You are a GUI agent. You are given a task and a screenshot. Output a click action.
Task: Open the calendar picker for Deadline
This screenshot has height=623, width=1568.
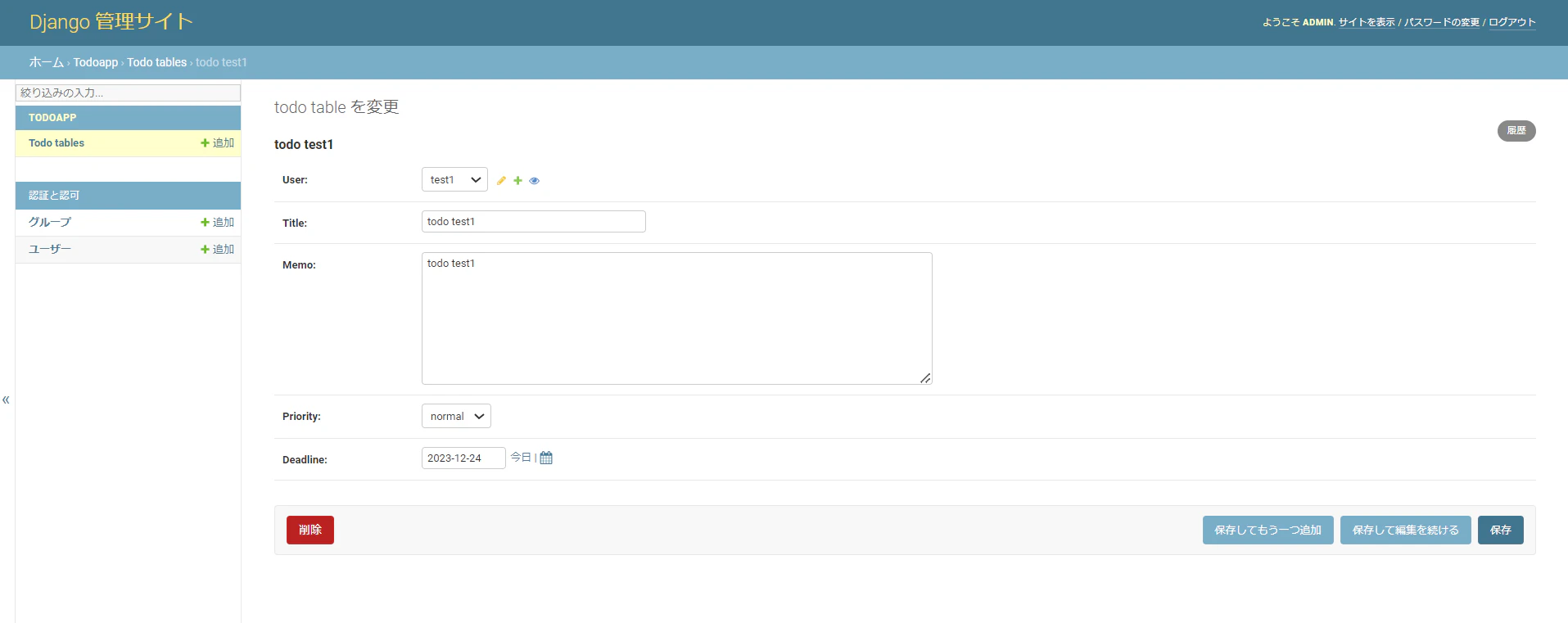click(x=546, y=458)
